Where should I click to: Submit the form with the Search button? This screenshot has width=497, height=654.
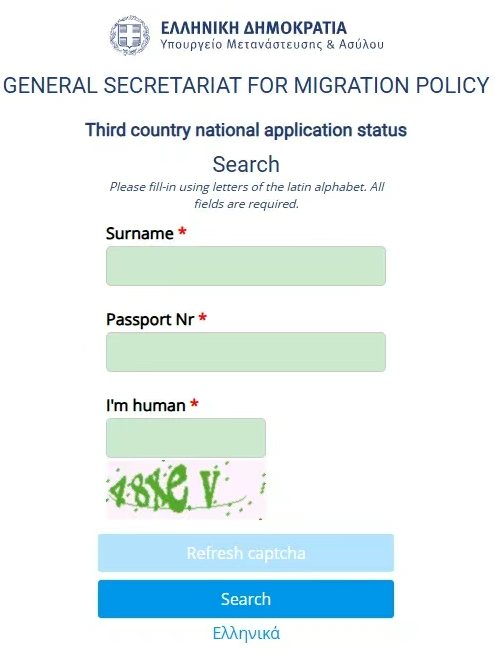coord(246,599)
